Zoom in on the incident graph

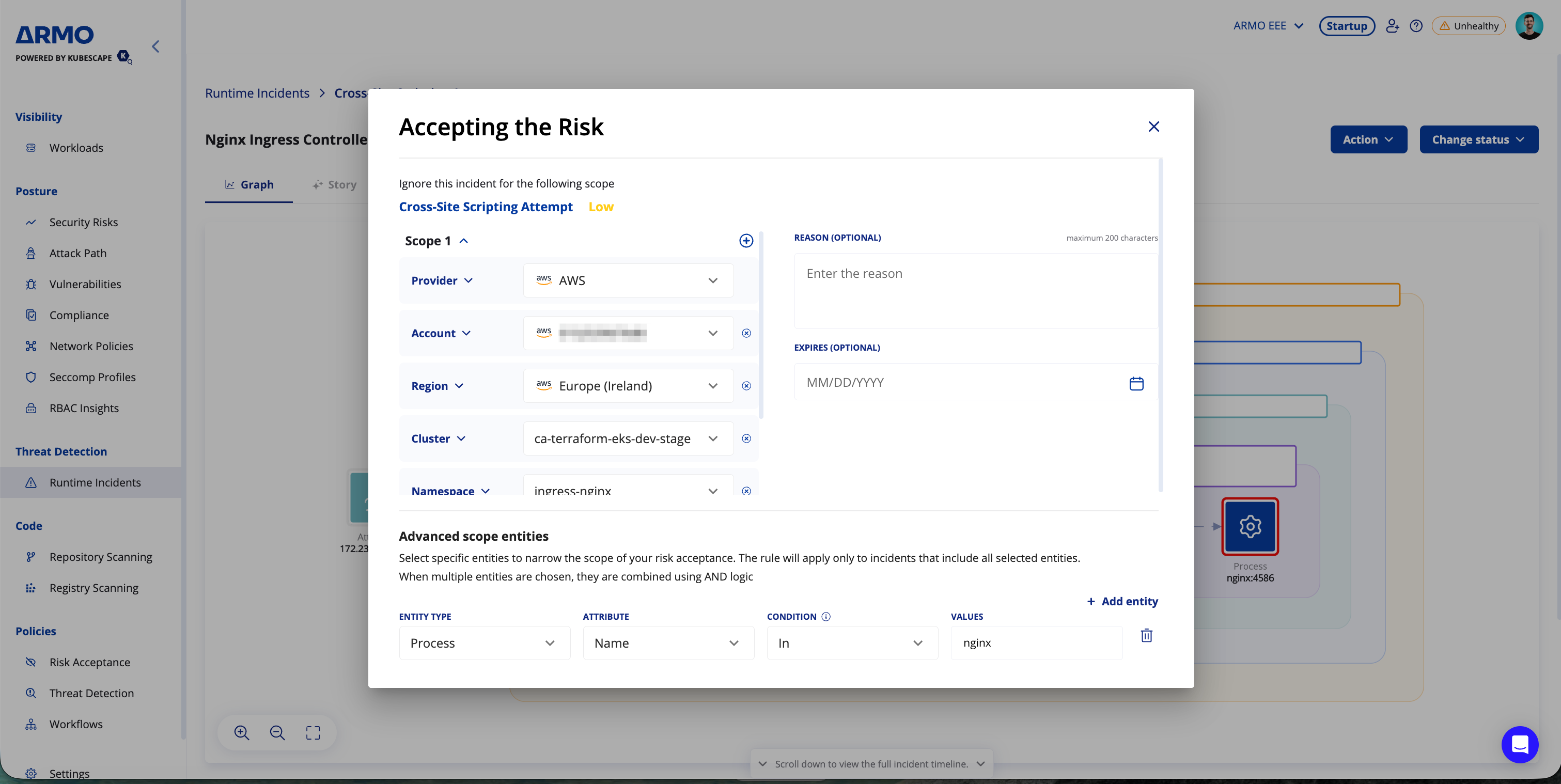pos(241,732)
